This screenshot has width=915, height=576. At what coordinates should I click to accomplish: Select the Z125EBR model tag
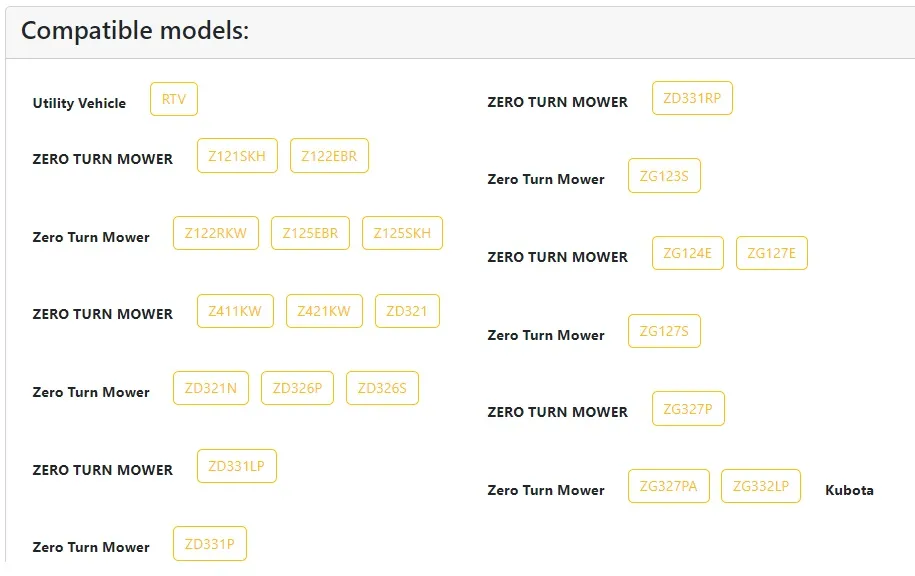click(x=310, y=233)
